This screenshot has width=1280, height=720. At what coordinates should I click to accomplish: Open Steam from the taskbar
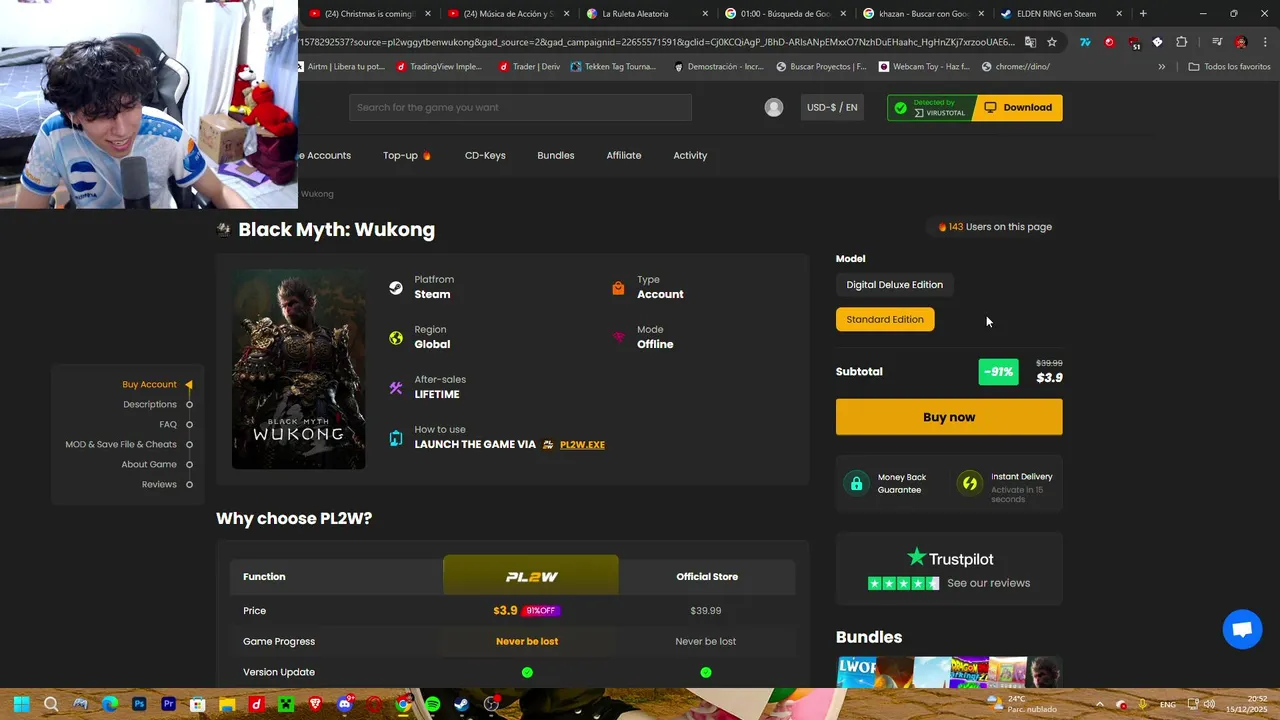point(461,704)
